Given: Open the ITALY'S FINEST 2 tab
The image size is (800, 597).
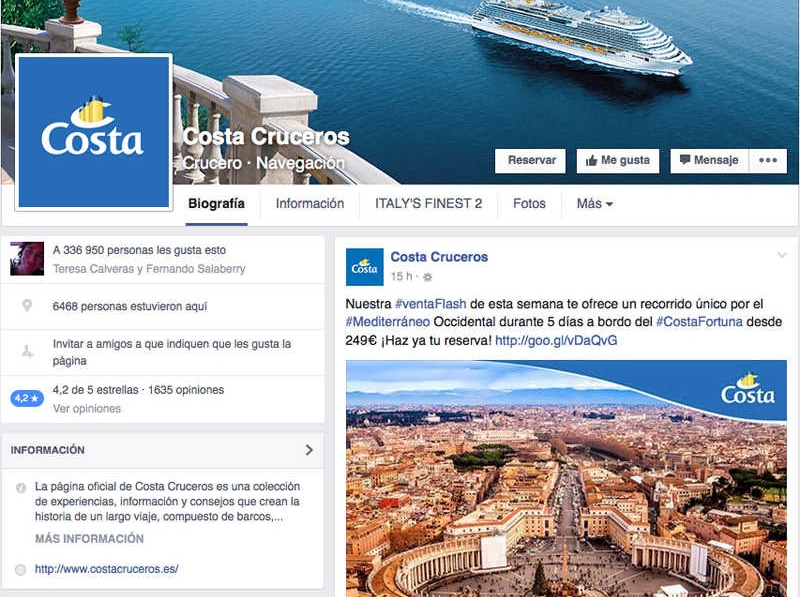Looking at the screenshot, I should pos(428,204).
